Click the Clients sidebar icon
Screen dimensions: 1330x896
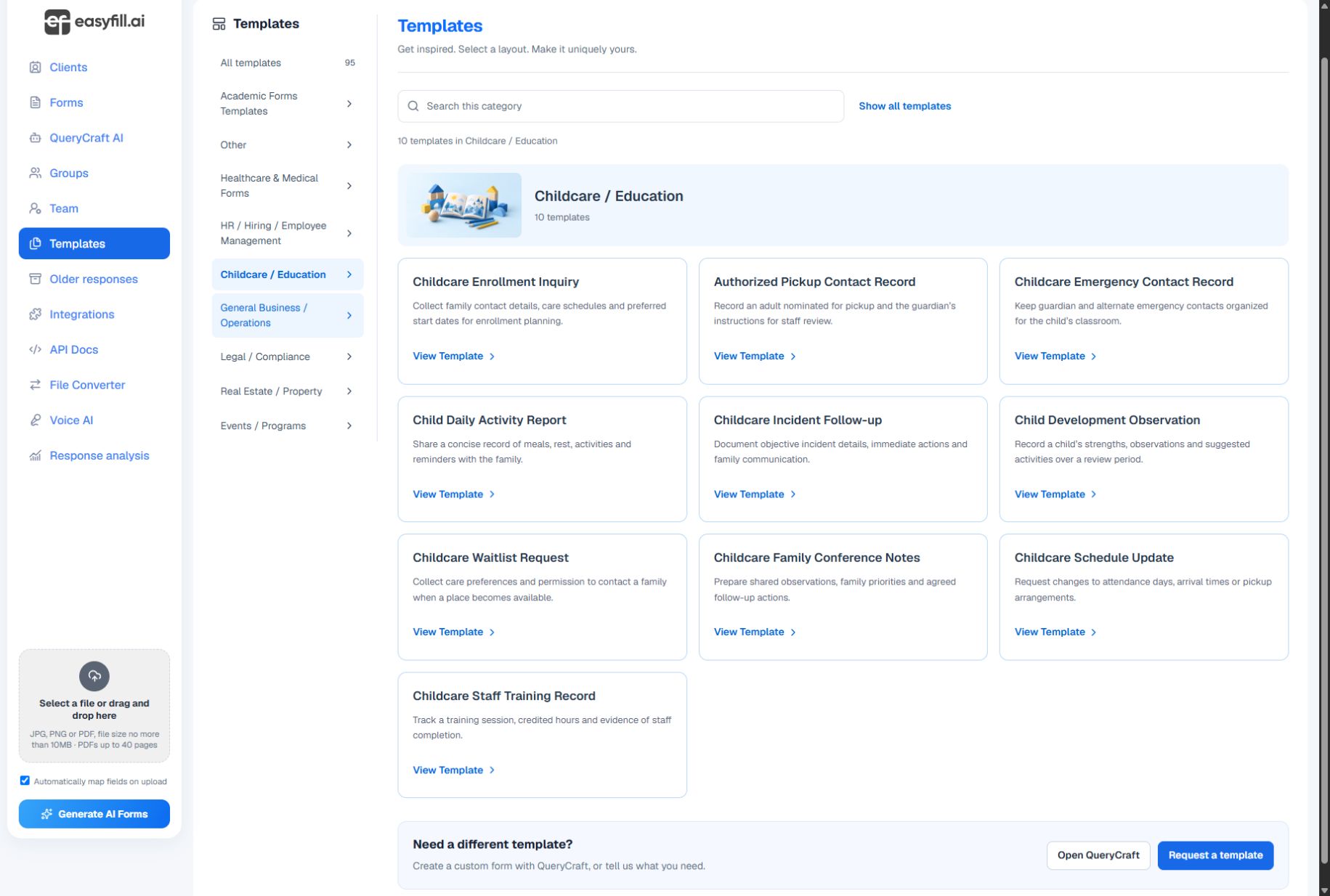pos(35,67)
